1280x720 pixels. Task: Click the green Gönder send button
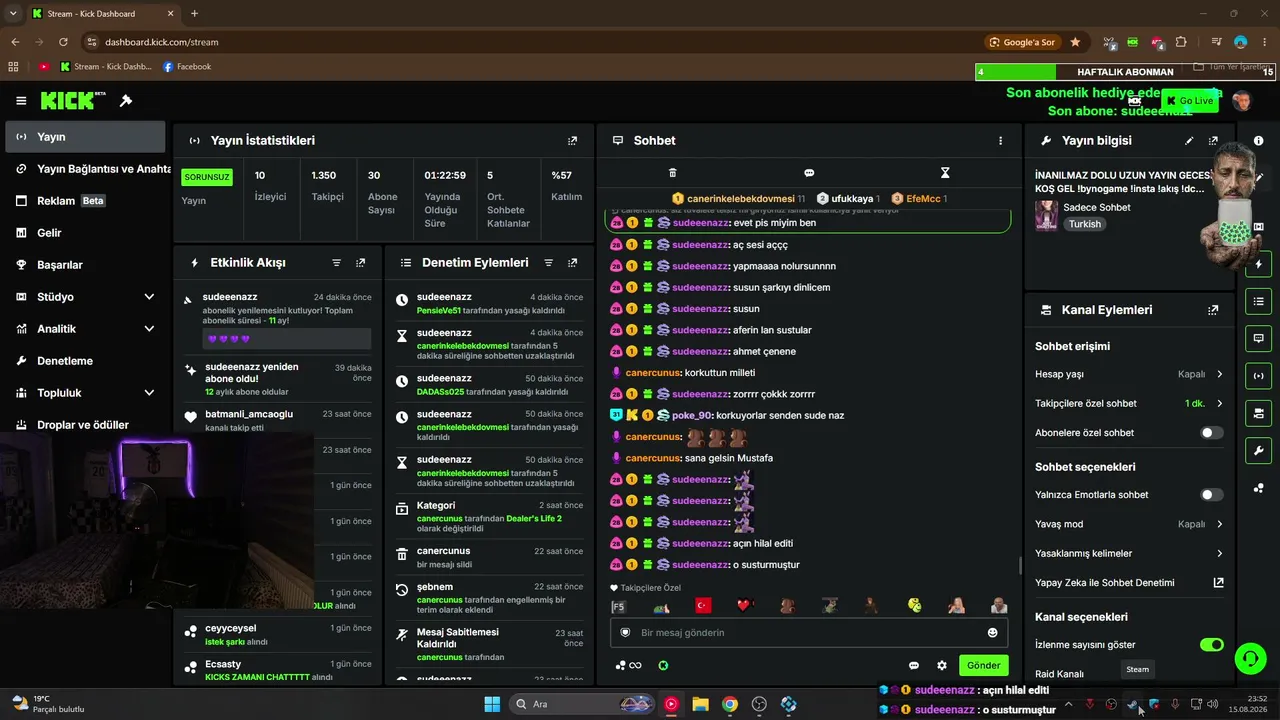point(983,665)
